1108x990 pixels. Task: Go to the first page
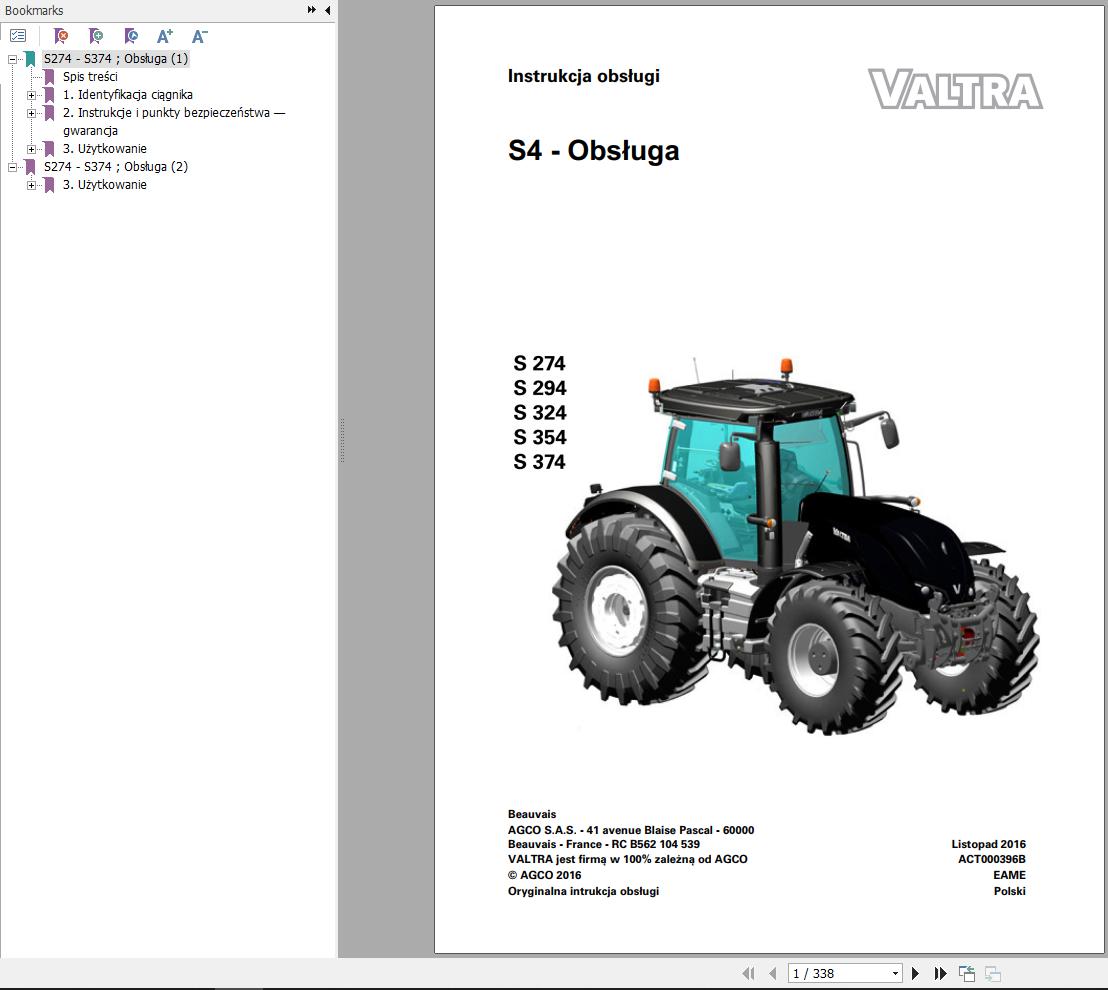tap(748, 973)
